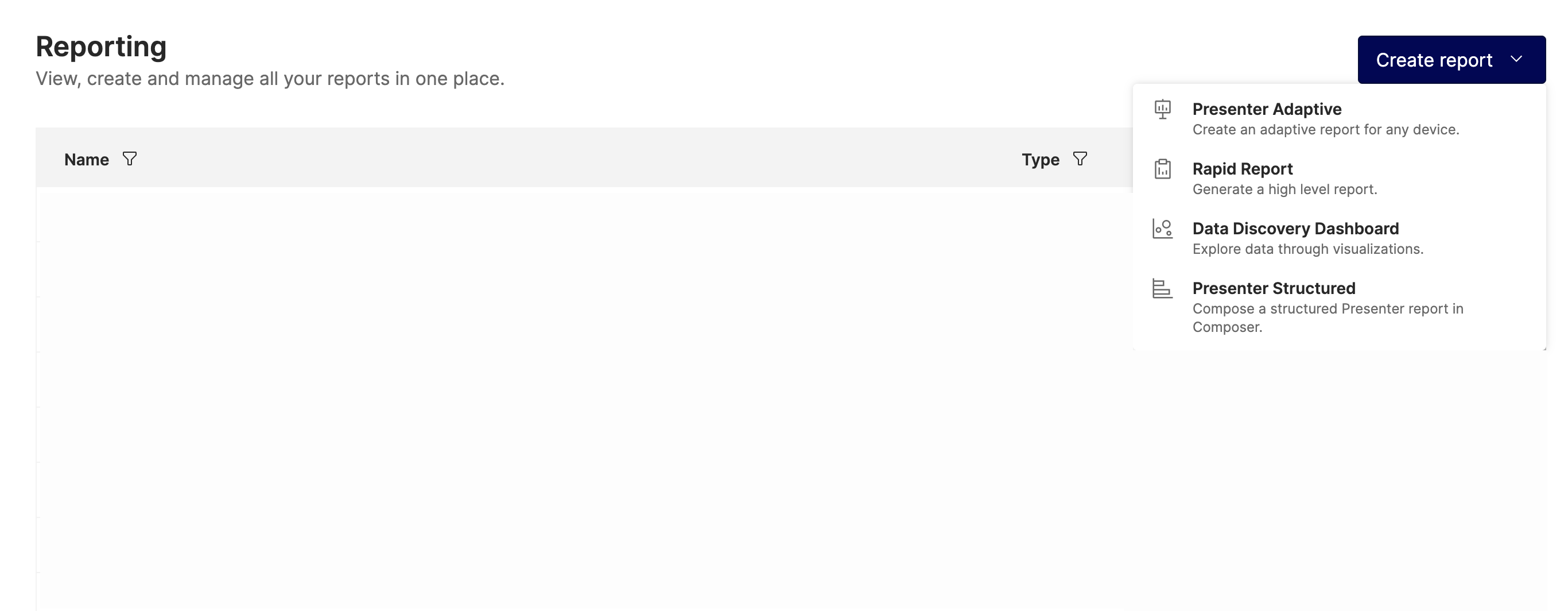
Task: Choose the Rapid Report menu option
Action: pyautogui.click(x=1242, y=169)
